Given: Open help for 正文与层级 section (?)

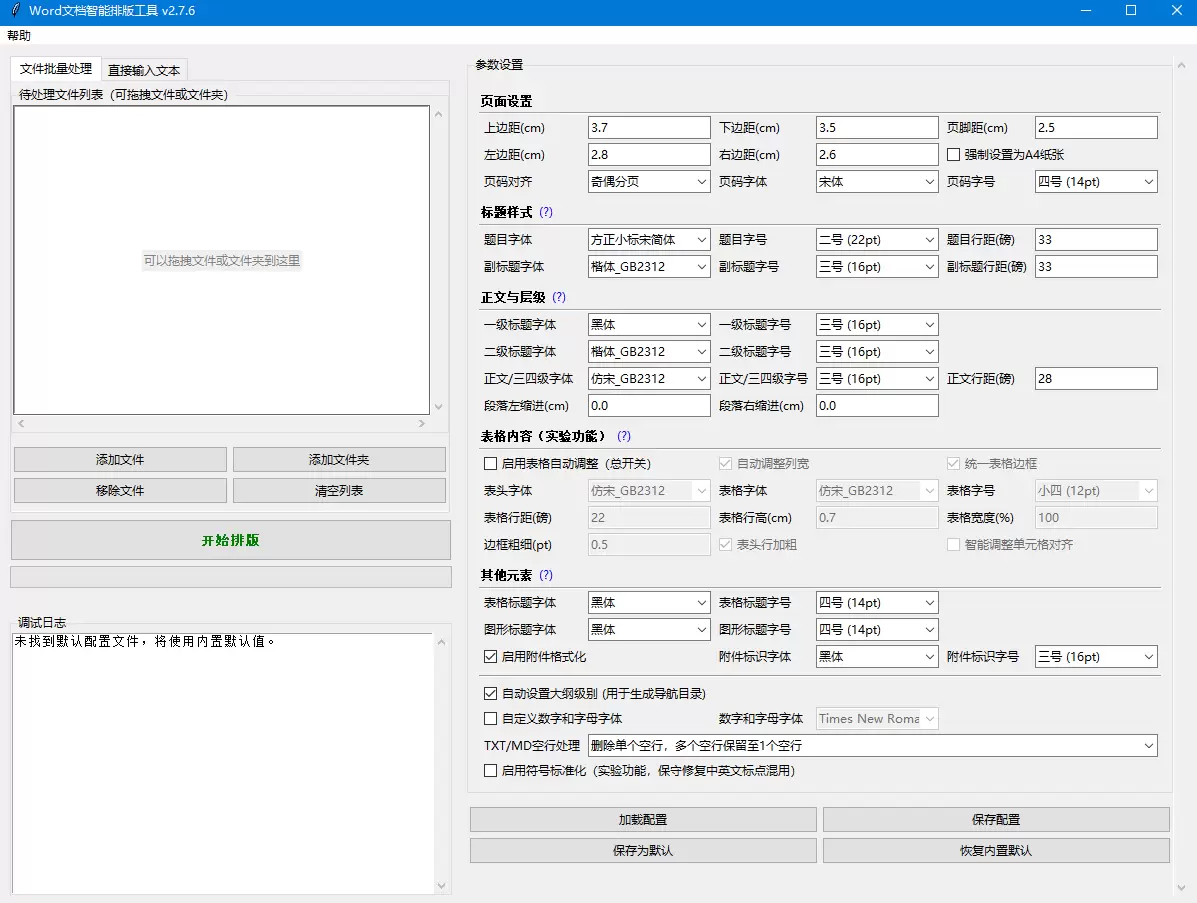Looking at the screenshot, I should (x=559, y=297).
